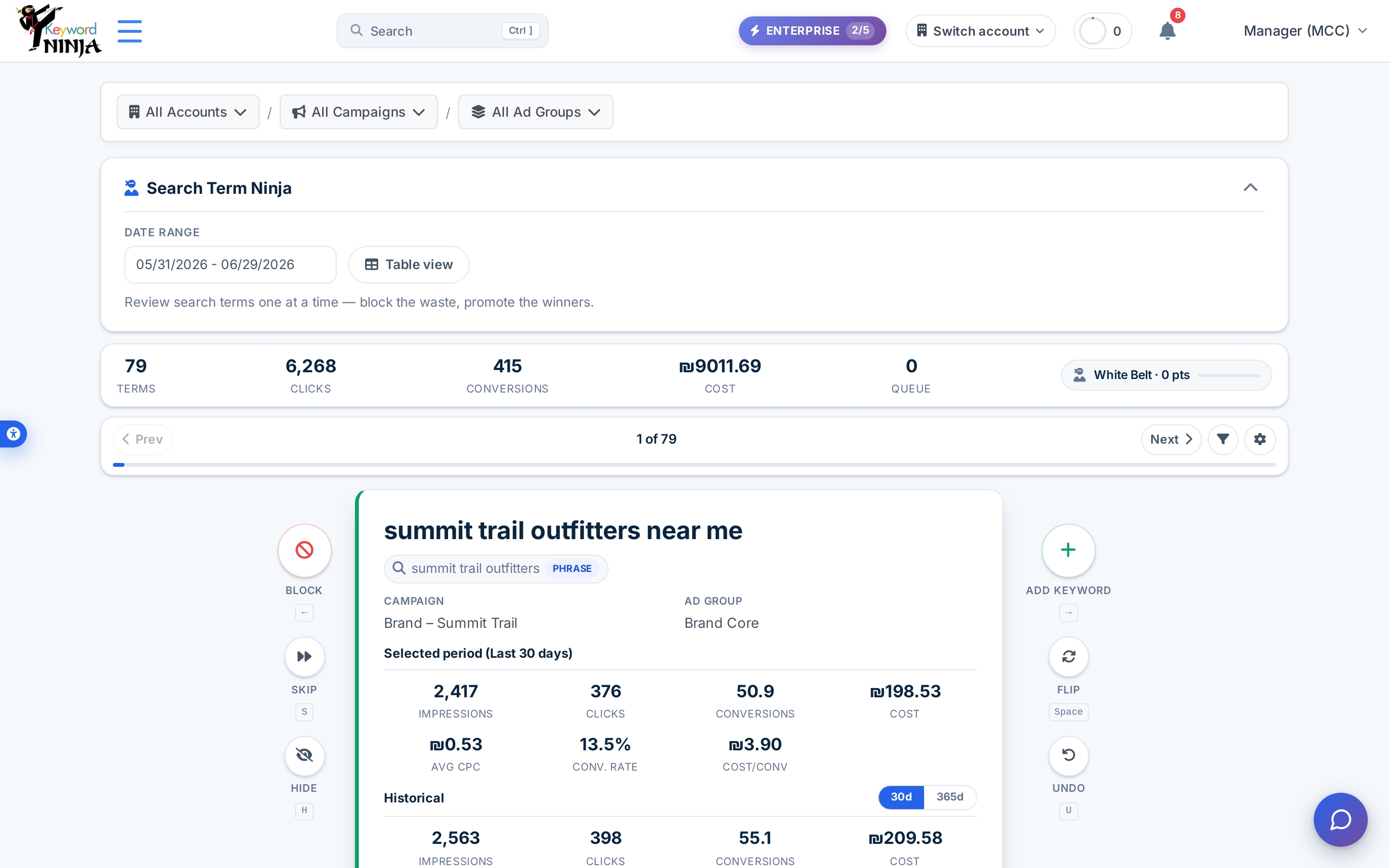Go to the Next search term
1389x868 pixels.
coord(1171,439)
